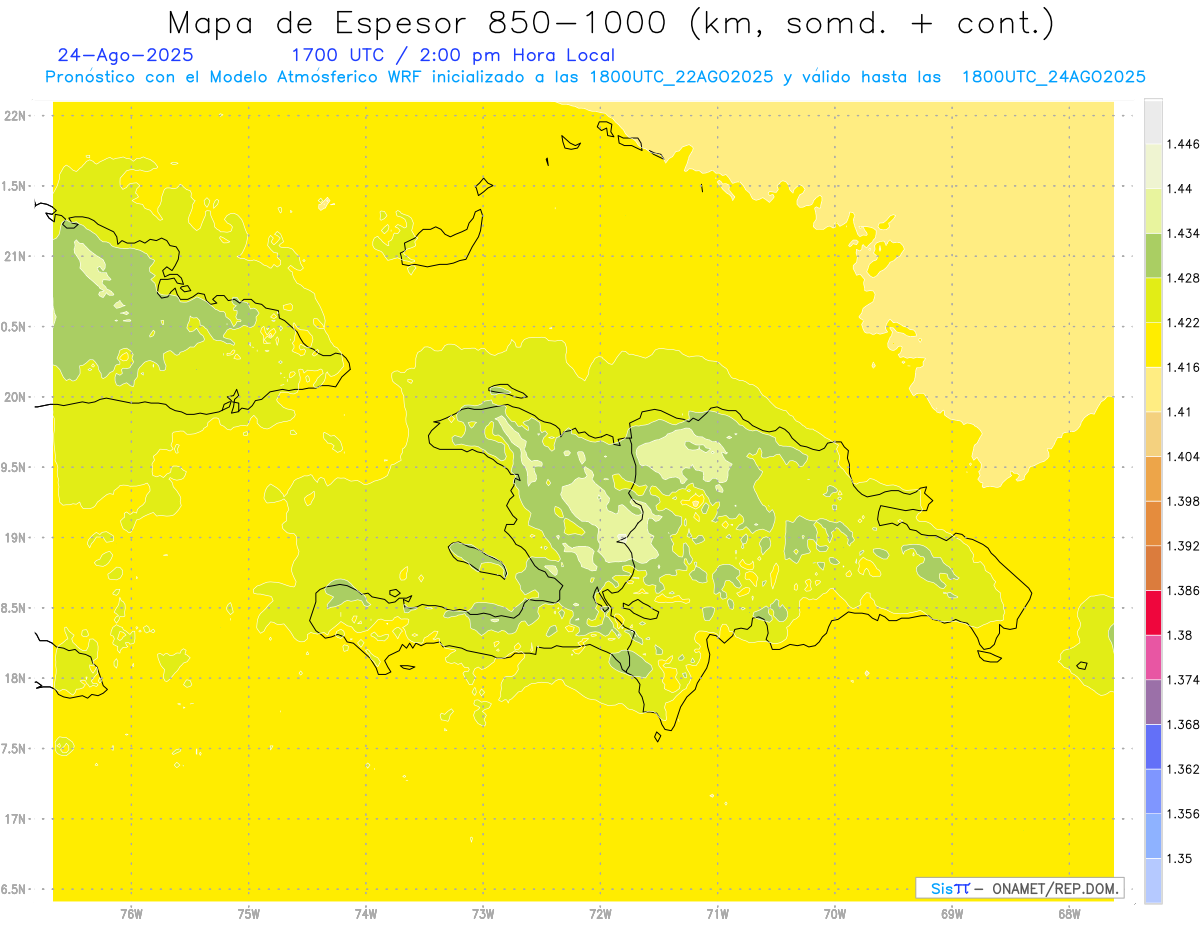1200x927 pixels.
Task: Click the legend value 1.41
Action: (x=1181, y=412)
